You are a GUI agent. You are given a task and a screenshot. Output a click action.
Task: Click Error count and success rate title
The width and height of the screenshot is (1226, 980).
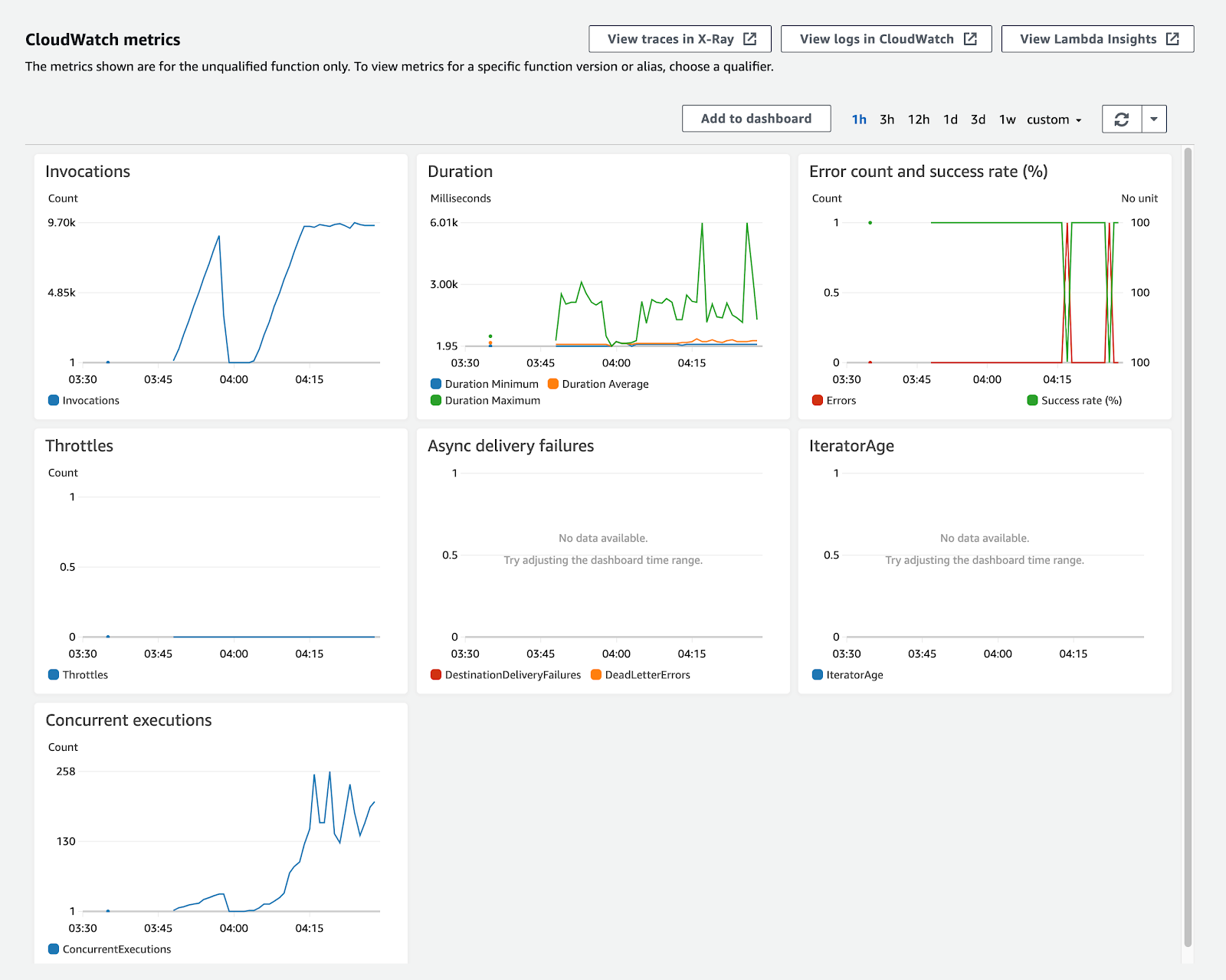928,172
